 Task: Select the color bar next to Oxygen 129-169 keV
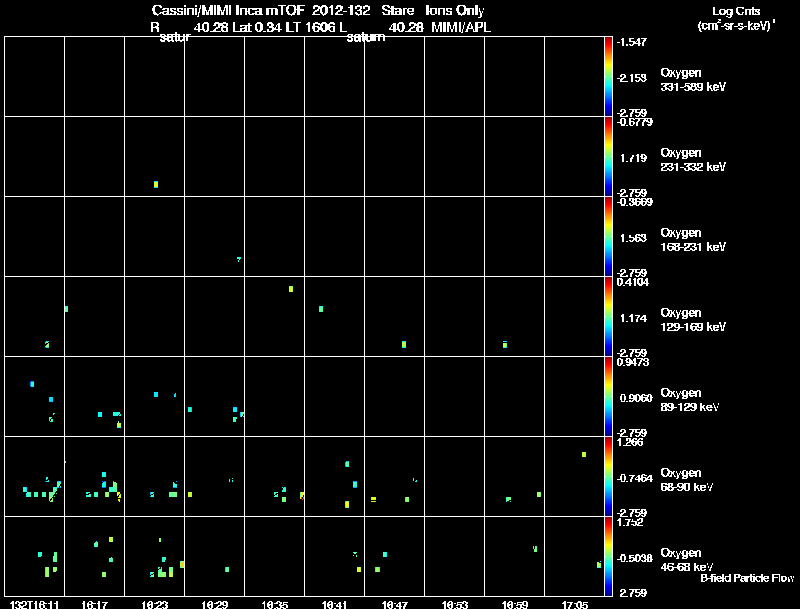[x=608, y=316]
